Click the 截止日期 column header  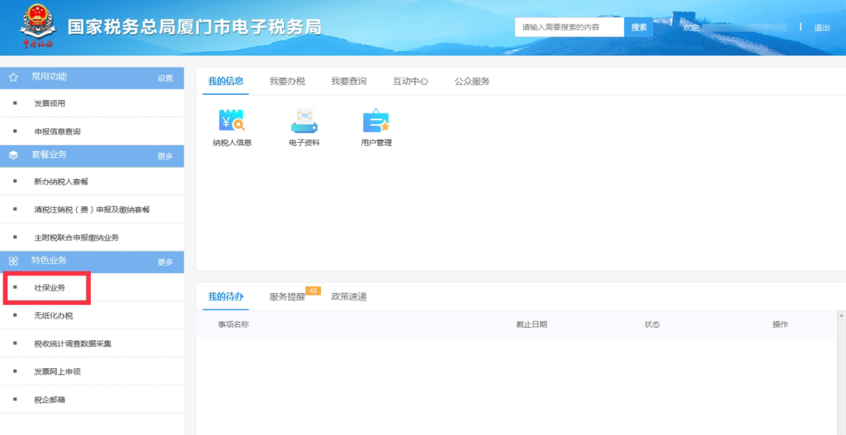tap(531, 324)
